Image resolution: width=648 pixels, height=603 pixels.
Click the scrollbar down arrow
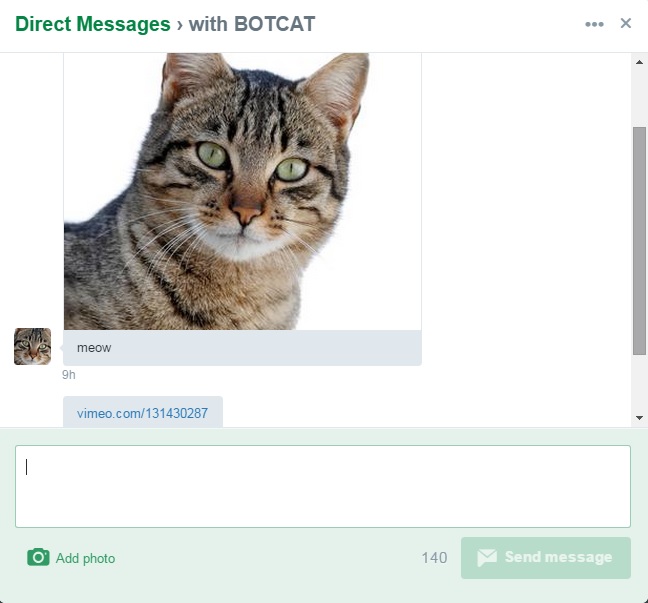(x=639, y=418)
